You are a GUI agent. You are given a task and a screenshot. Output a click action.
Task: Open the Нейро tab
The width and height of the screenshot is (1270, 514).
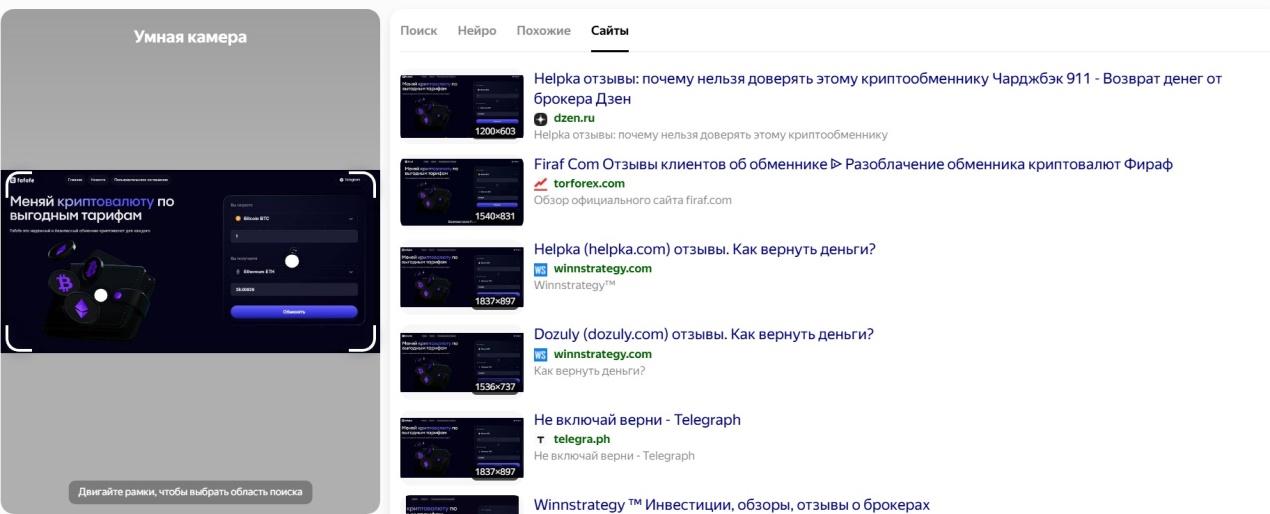[x=476, y=31]
